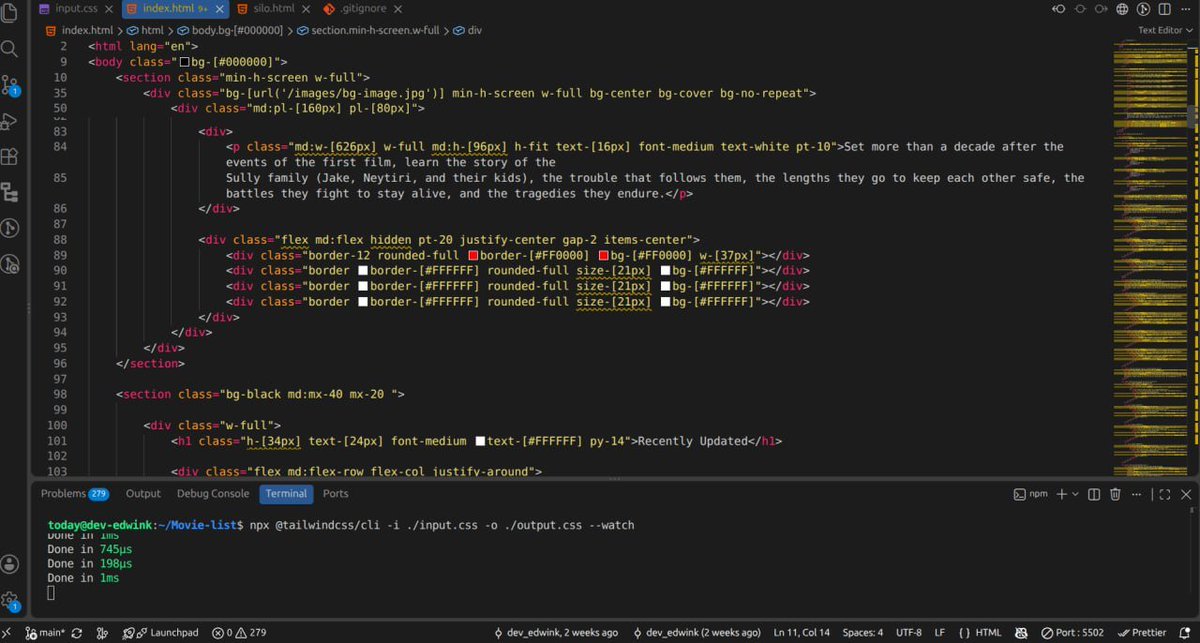Viewport: 1200px width, 643px height.
Task: Open Run and Debug view
Action: coord(10,121)
